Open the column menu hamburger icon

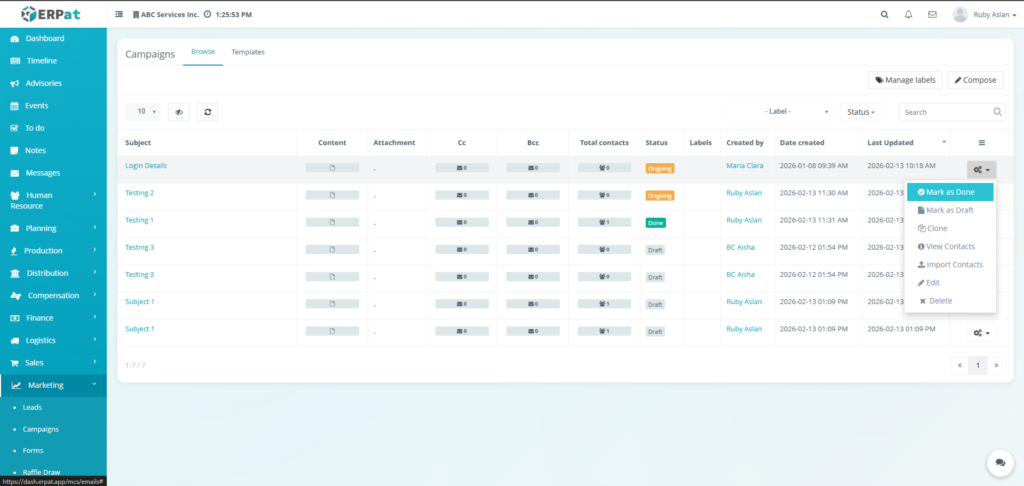click(x=981, y=143)
